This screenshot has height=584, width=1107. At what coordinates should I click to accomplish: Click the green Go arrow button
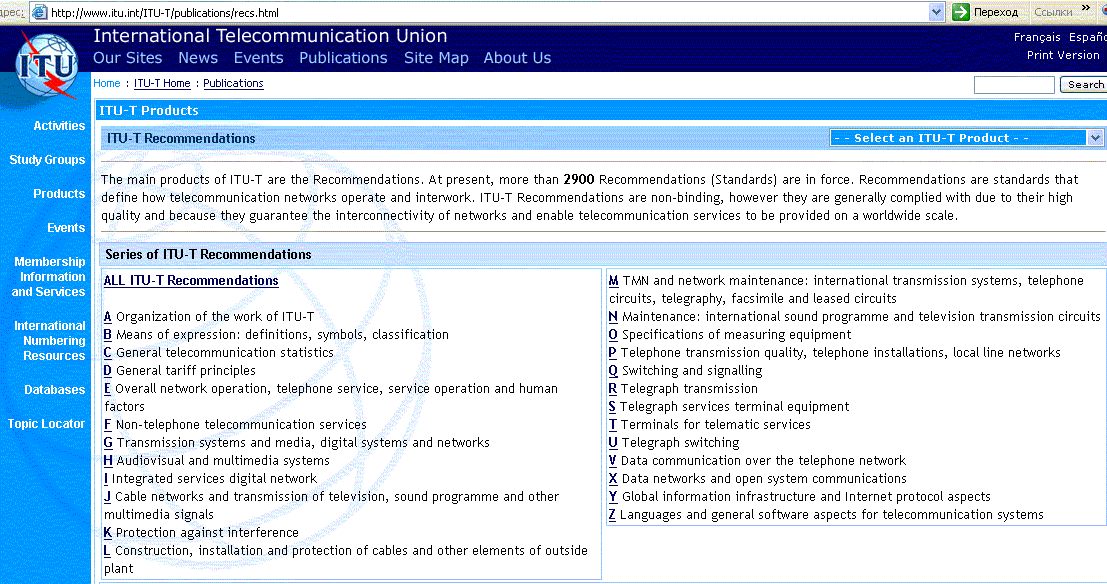[x=961, y=12]
